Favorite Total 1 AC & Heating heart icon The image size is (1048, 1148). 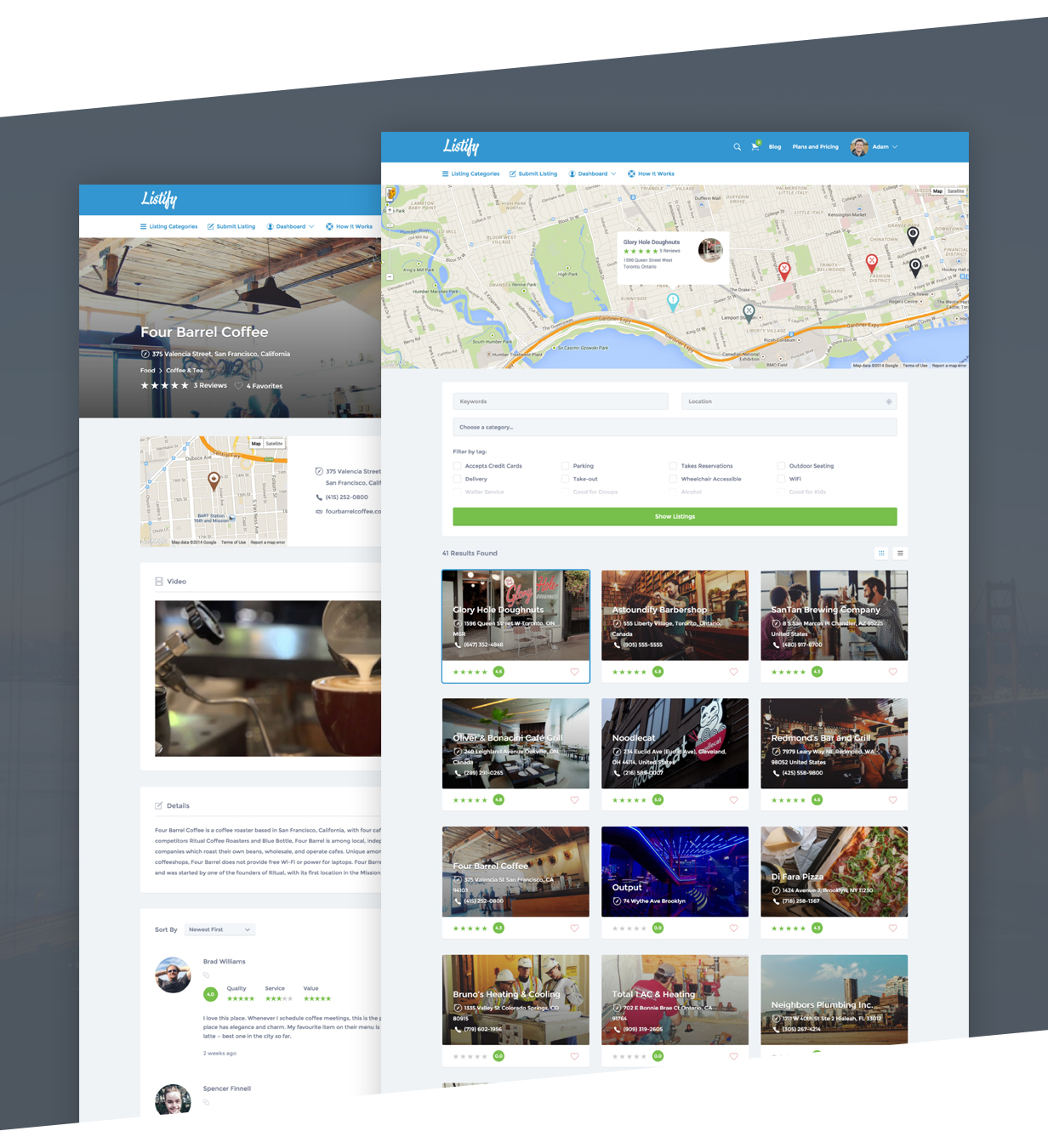point(733,1056)
